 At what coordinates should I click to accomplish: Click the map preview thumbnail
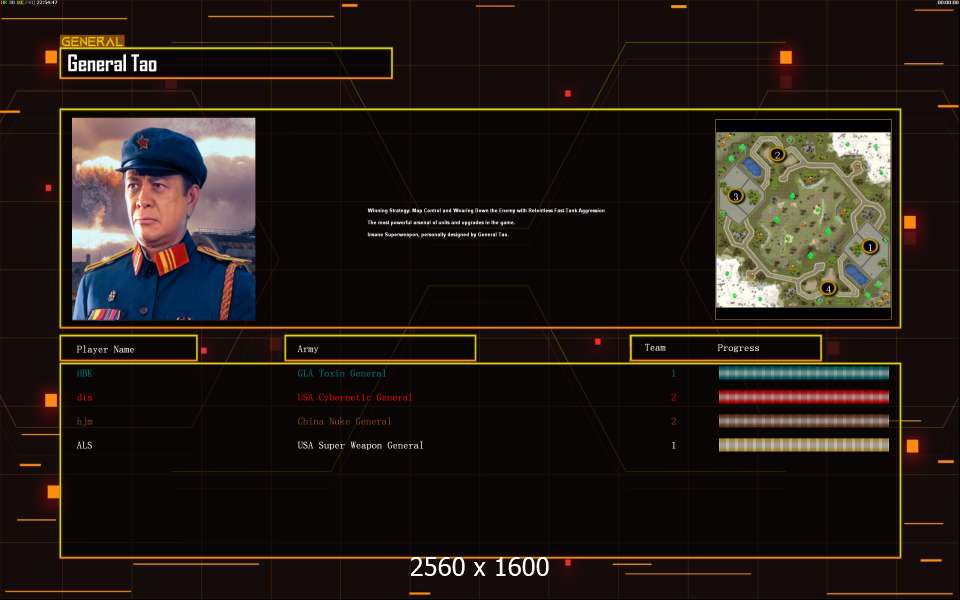point(803,220)
